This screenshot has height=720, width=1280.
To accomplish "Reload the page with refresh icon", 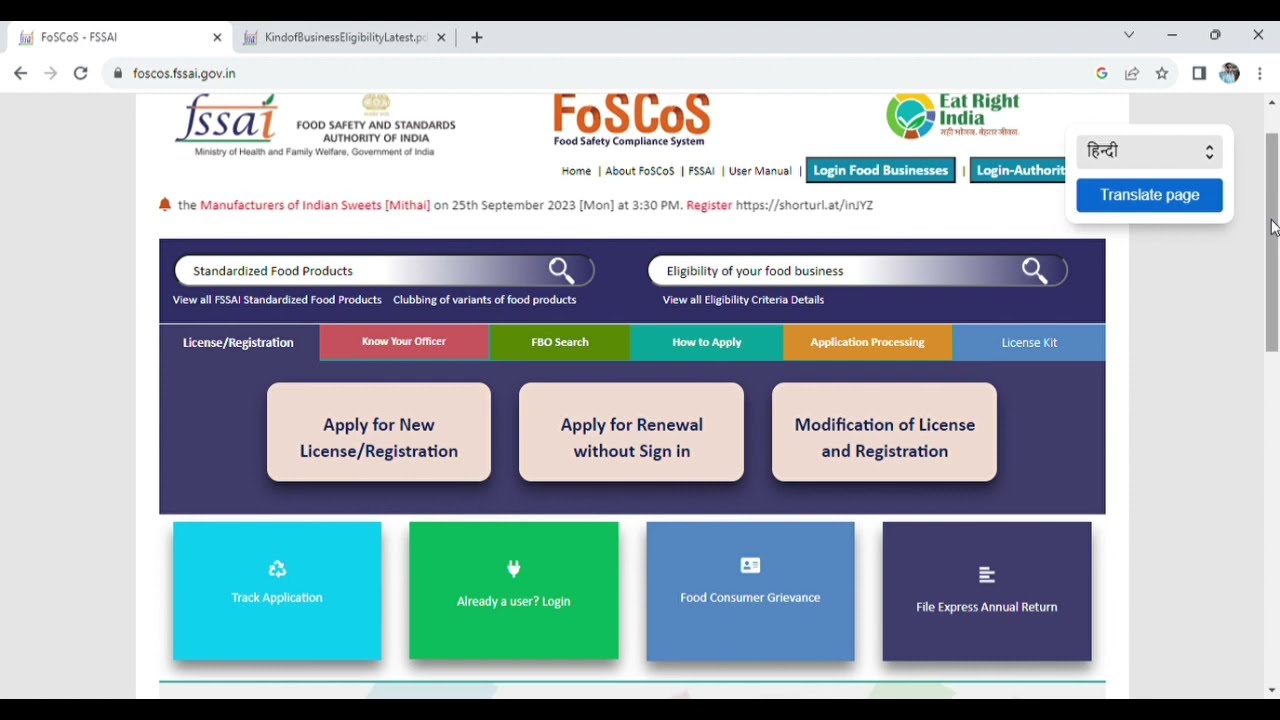I will coord(81,73).
